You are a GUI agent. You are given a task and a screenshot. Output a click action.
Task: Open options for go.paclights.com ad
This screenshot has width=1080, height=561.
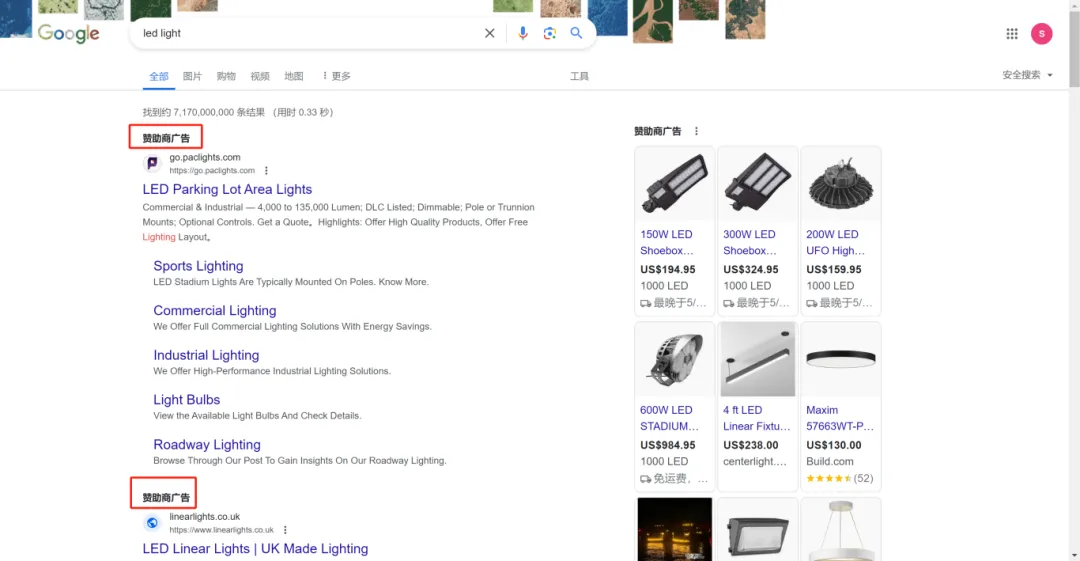pyautogui.click(x=266, y=171)
